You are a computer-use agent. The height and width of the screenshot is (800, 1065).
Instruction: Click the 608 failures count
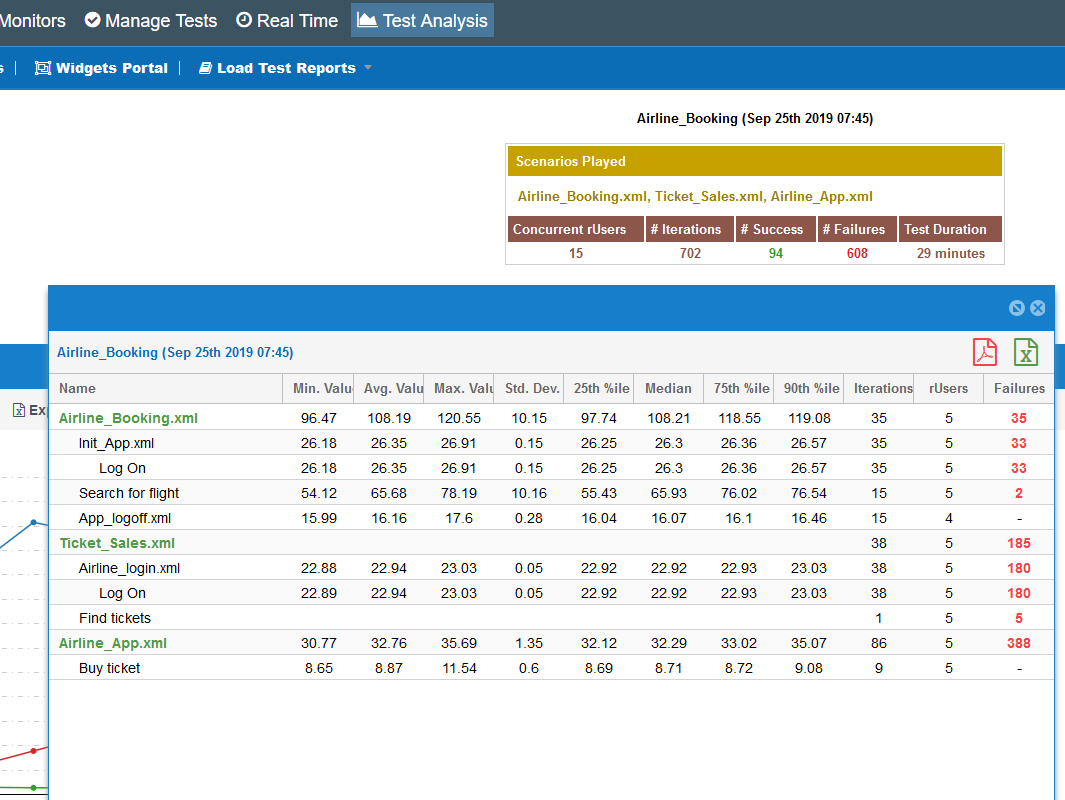click(x=856, y=253)
